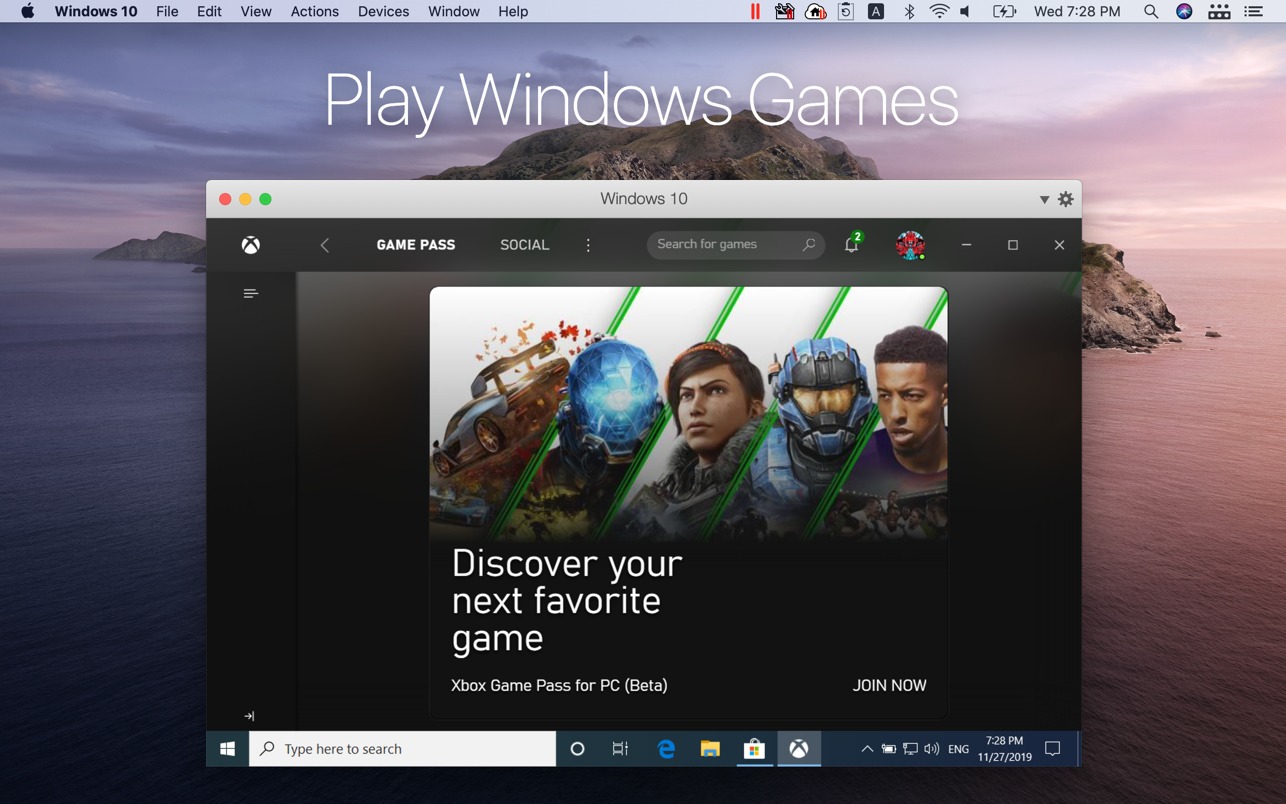
Task: Click the Xbox logo home icon
Action: coord(251,245)
